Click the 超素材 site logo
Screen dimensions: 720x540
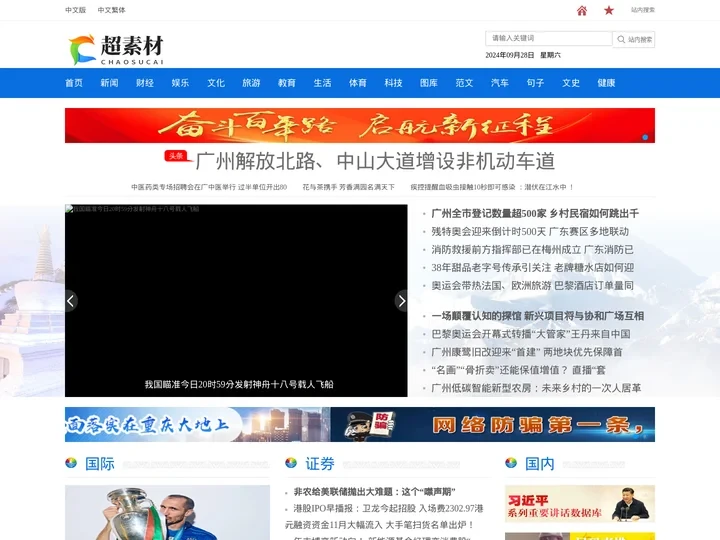point(116,50)
